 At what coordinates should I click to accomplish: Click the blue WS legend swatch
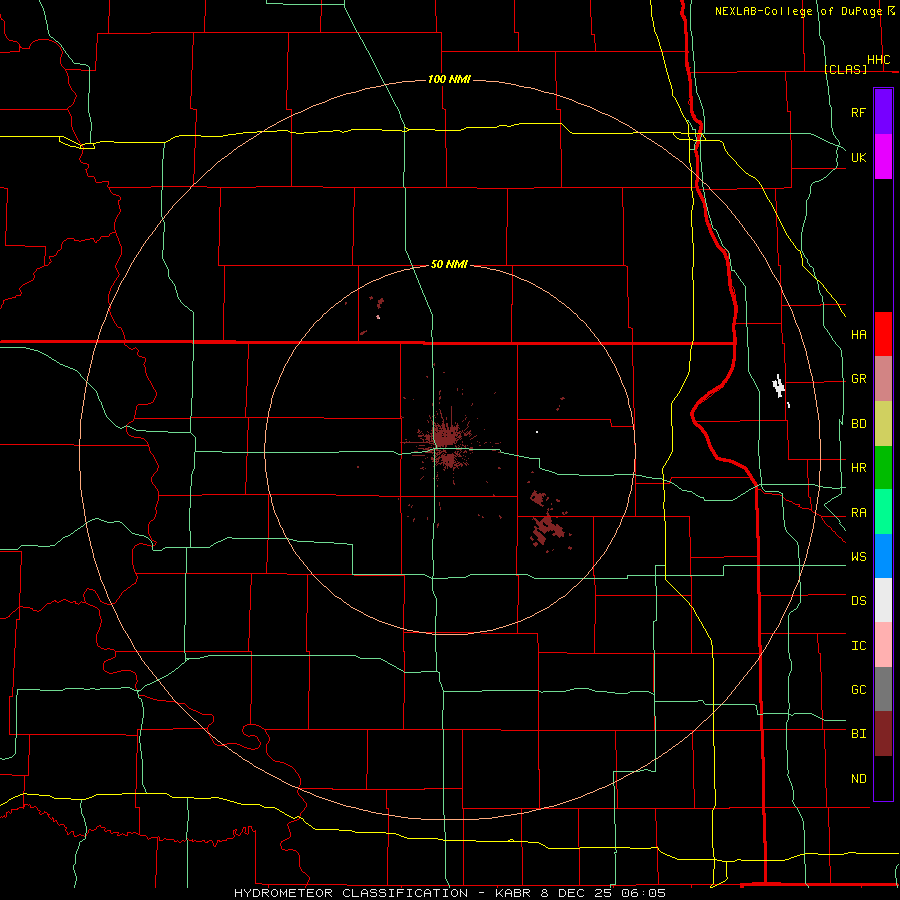click(x=883, y=556)
